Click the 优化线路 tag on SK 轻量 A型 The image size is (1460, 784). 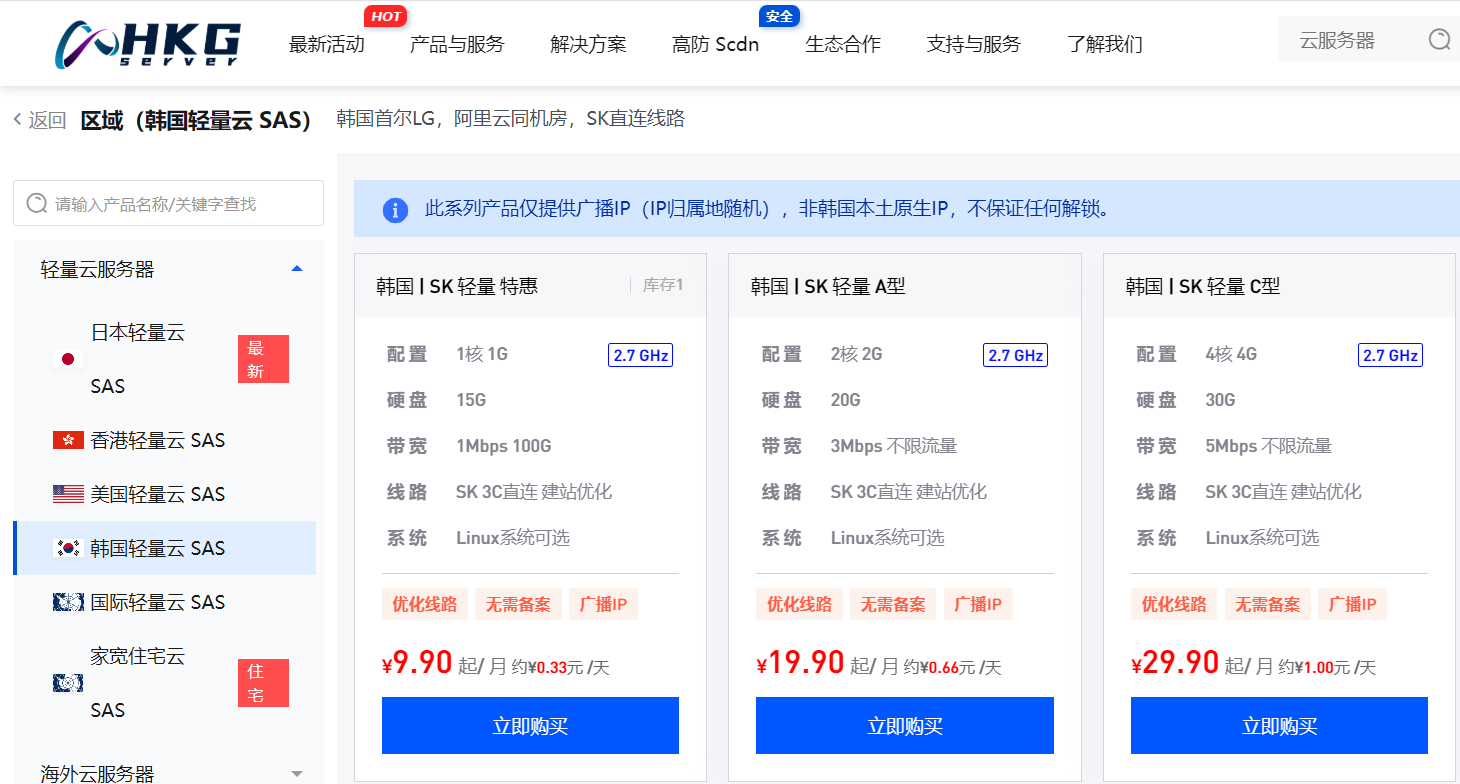[799, 604]
